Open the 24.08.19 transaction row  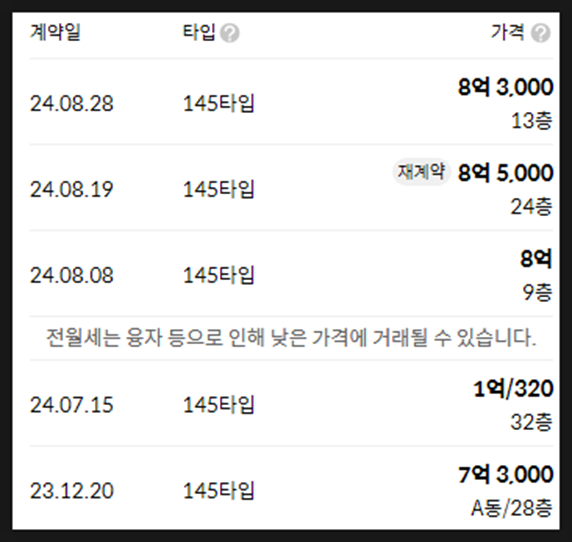point(291,188)
